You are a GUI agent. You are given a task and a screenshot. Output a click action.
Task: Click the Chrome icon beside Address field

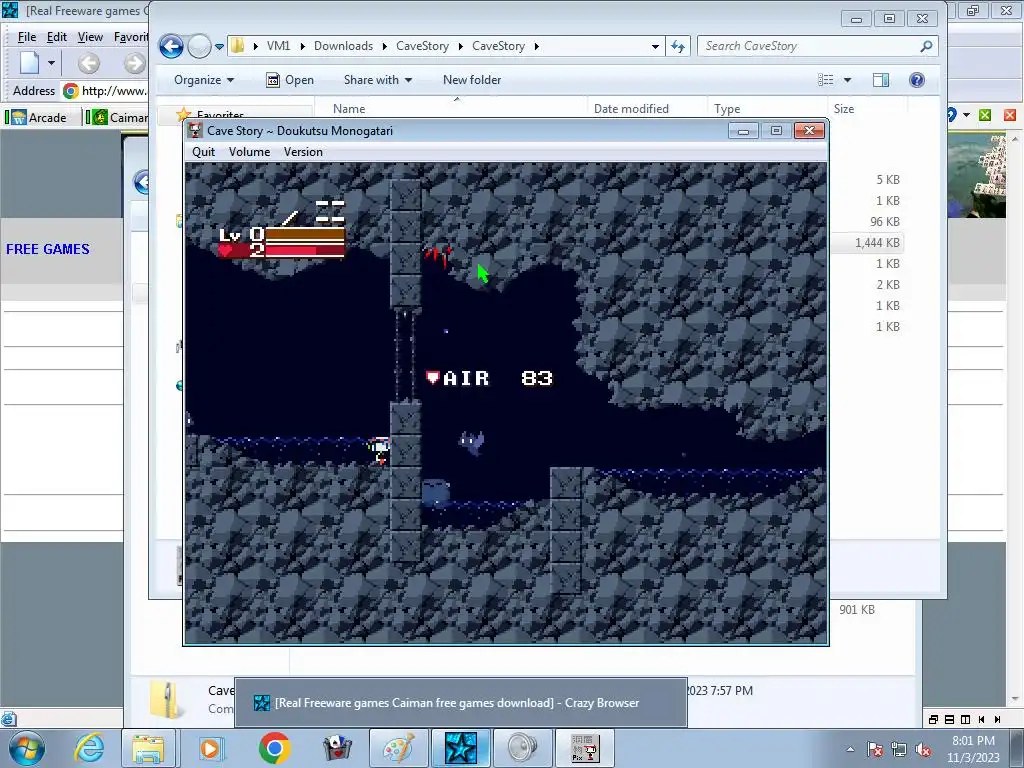[71, 91]
